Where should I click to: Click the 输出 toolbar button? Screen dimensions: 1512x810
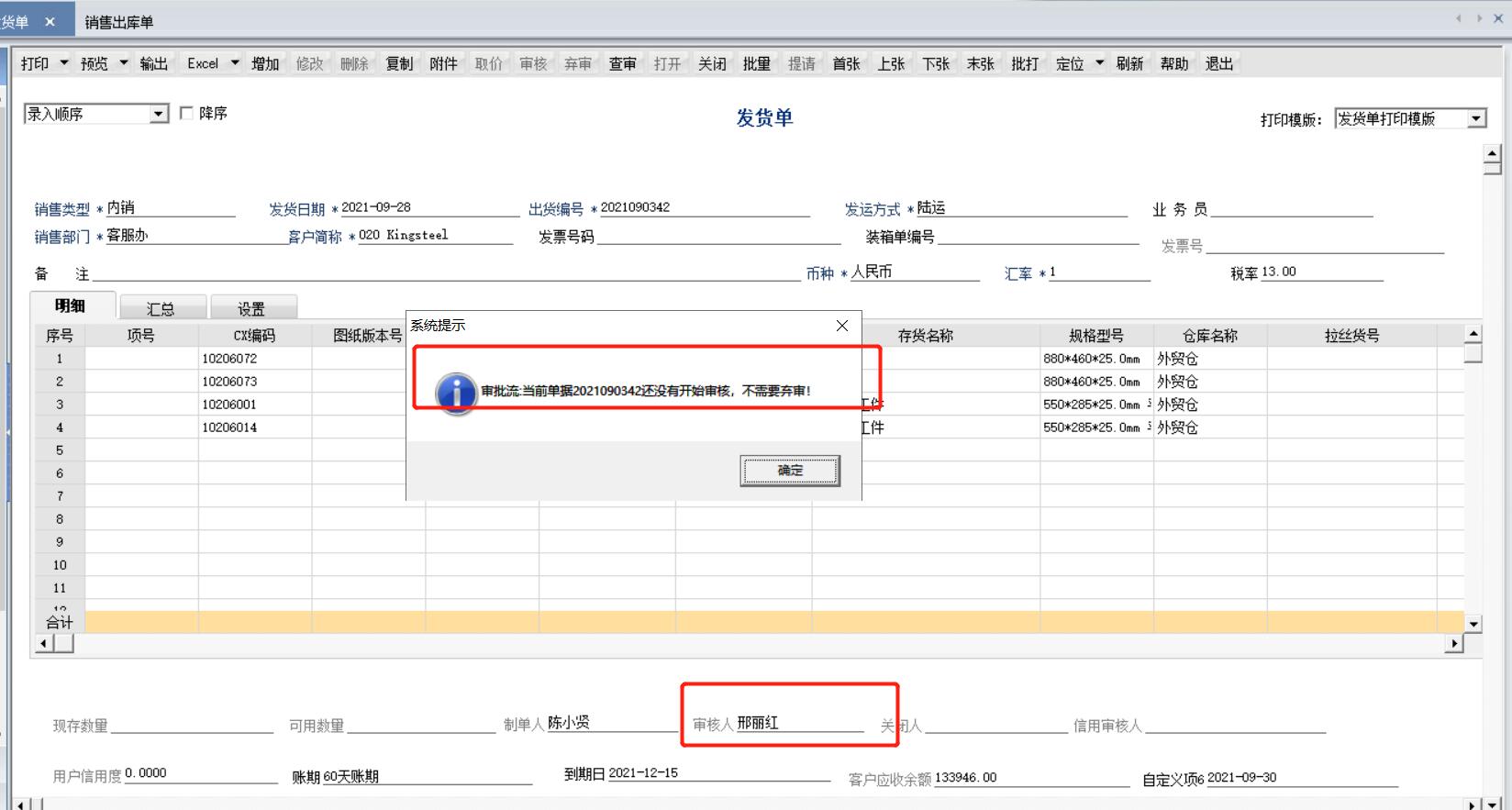tap(154, 63)
